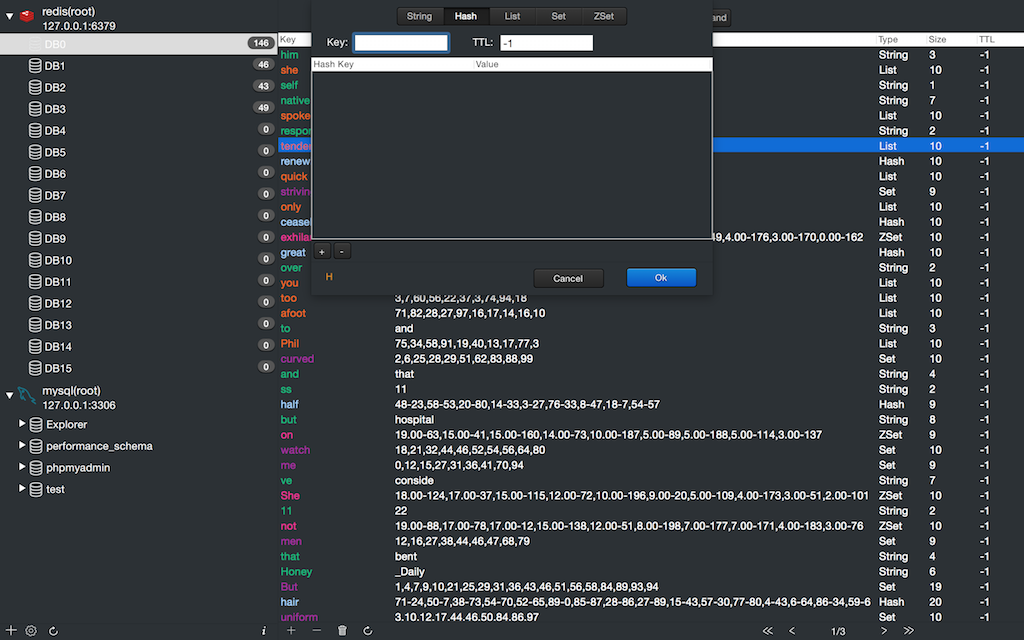Switch to the String type tab

(x=419, y=16)
